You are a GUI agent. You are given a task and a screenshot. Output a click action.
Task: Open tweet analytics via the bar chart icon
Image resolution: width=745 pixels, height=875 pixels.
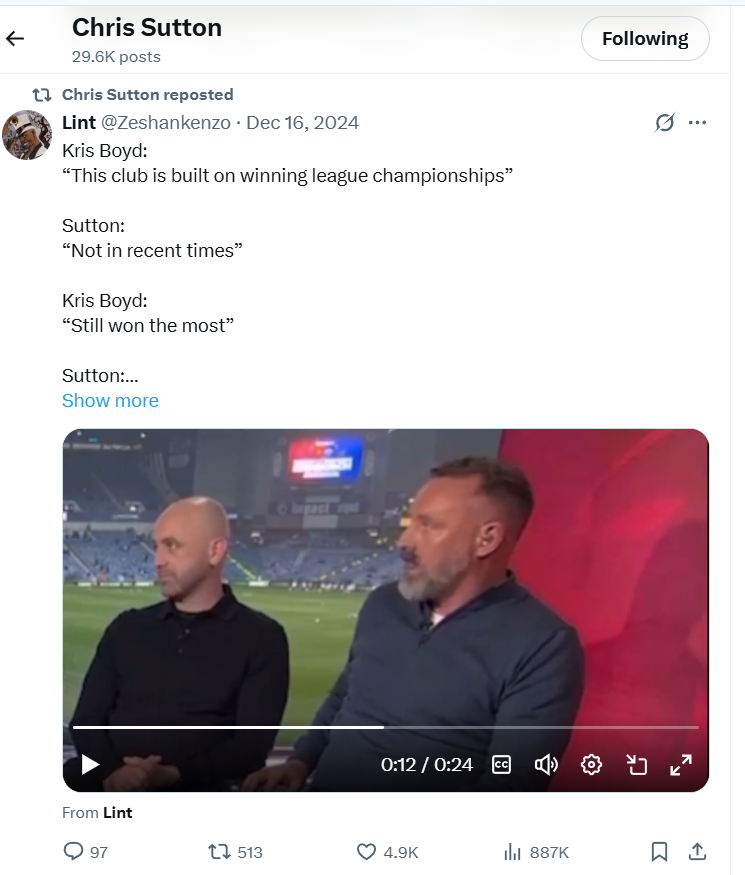pos(511,852)
